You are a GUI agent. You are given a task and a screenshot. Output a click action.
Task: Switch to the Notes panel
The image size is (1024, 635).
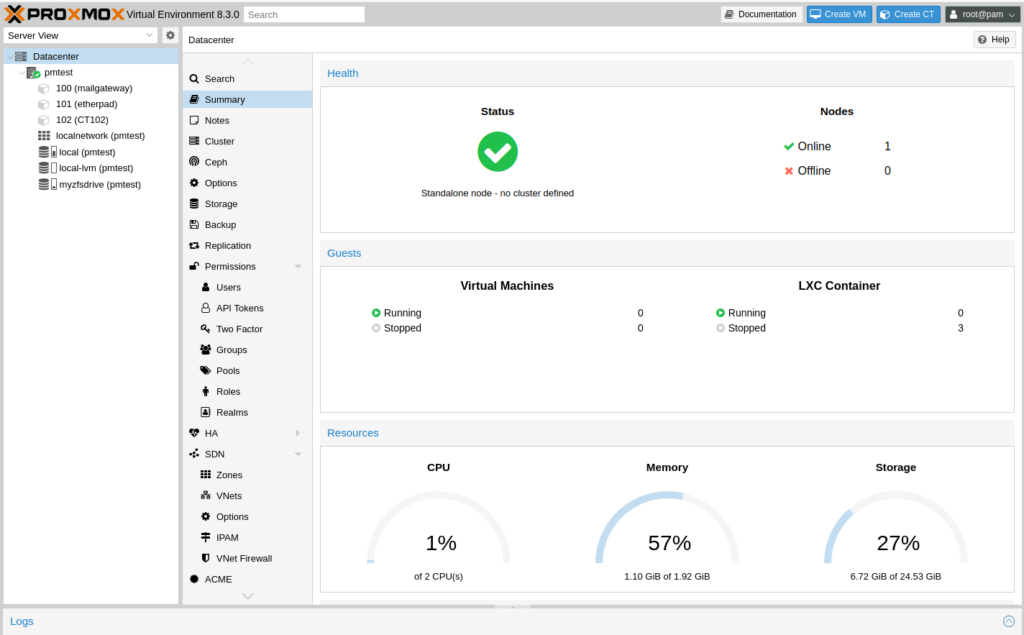point(216,120)
